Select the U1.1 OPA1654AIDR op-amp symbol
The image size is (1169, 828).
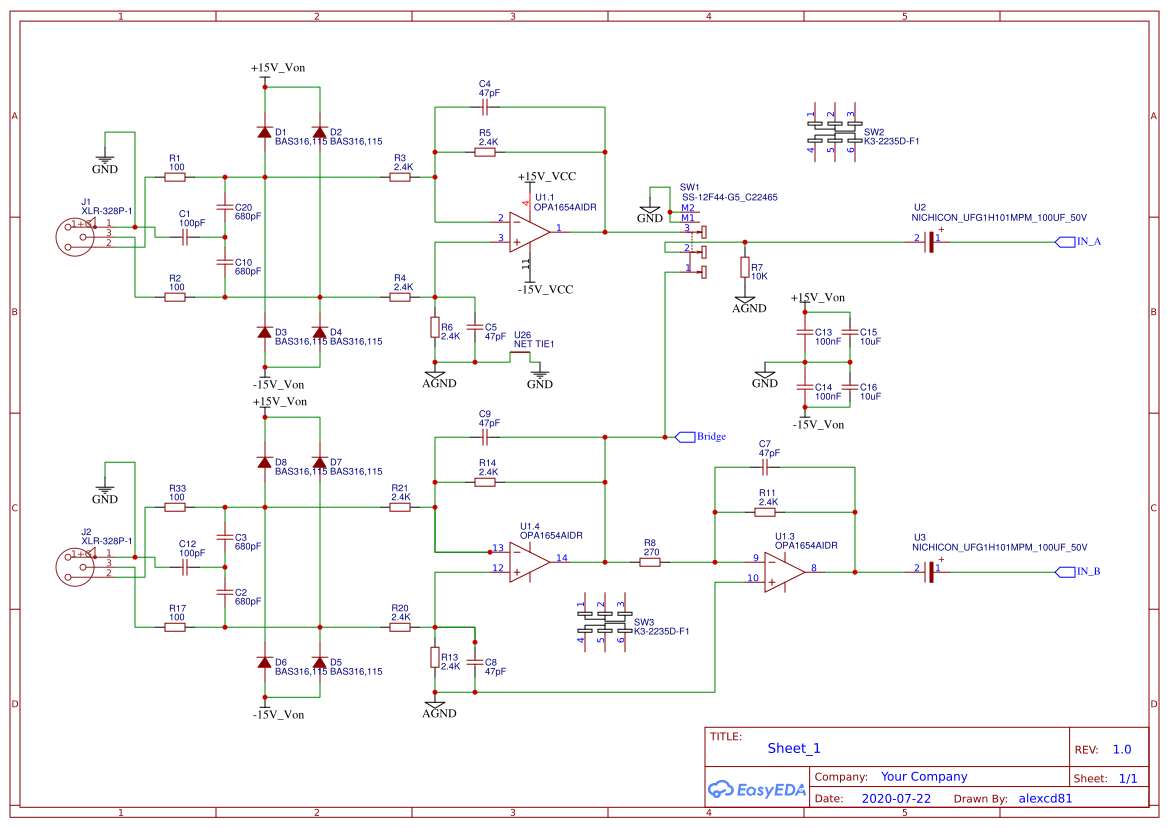pos(525,232)
